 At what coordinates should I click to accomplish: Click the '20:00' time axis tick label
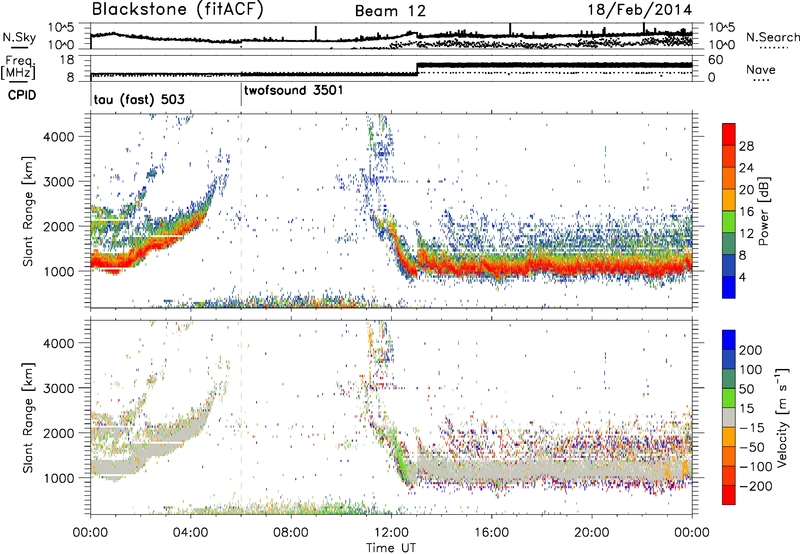(592, 533)
